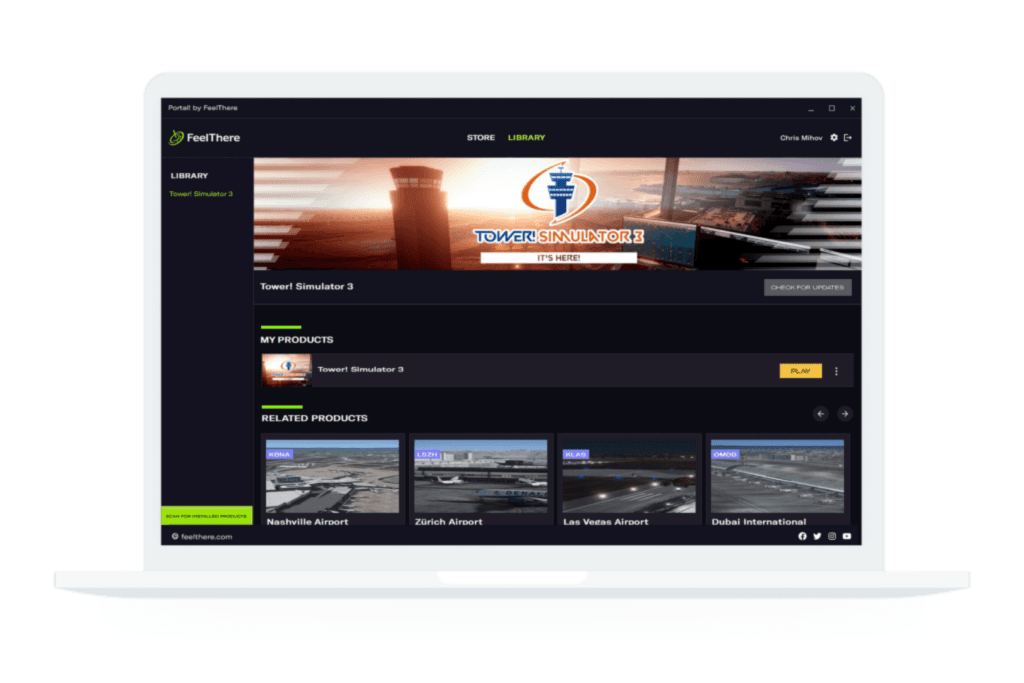Open the YouTube icon in footer
The width and height of the screenshot is (1024, 683).
847,536
